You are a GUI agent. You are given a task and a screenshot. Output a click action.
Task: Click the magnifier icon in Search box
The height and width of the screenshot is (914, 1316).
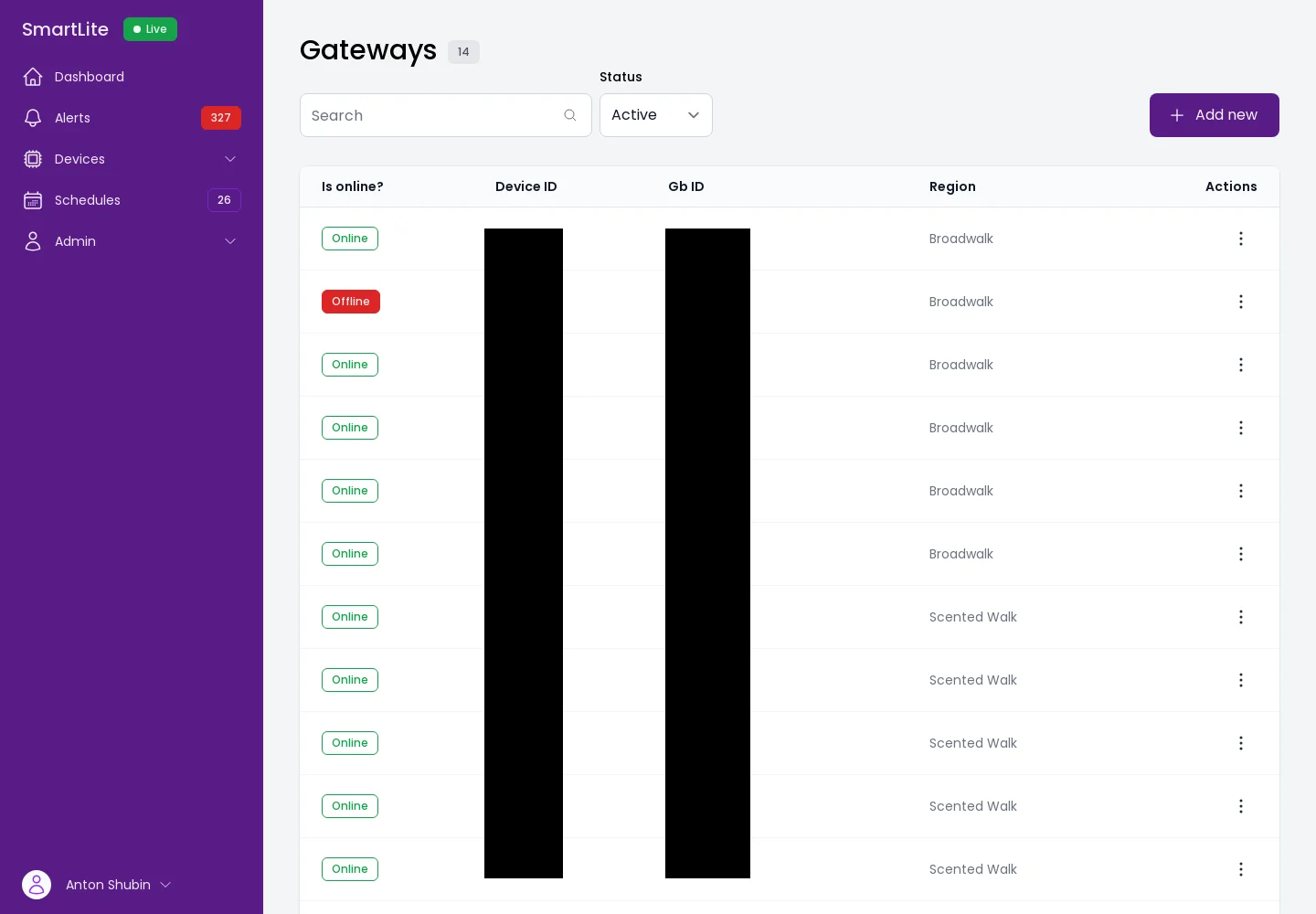click(570, 115)
